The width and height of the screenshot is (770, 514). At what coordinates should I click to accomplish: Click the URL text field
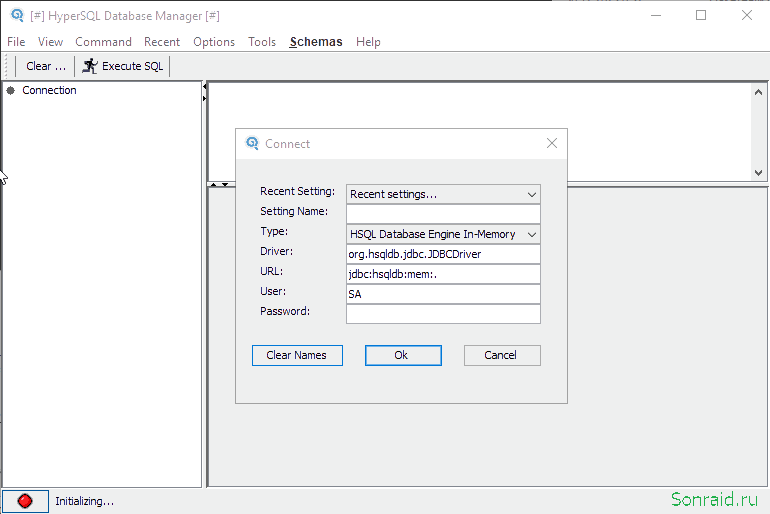tap(443, 274)
